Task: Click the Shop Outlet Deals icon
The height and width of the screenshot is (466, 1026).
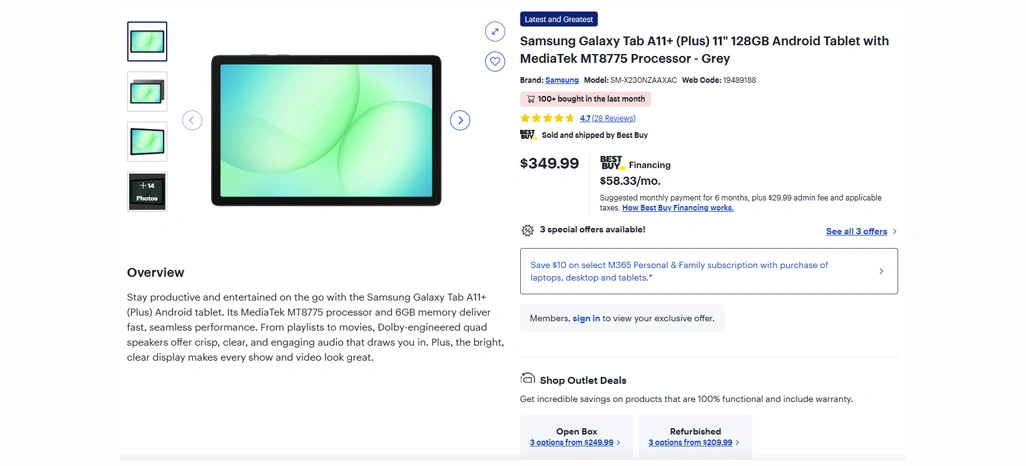Action: pos(528,379)
